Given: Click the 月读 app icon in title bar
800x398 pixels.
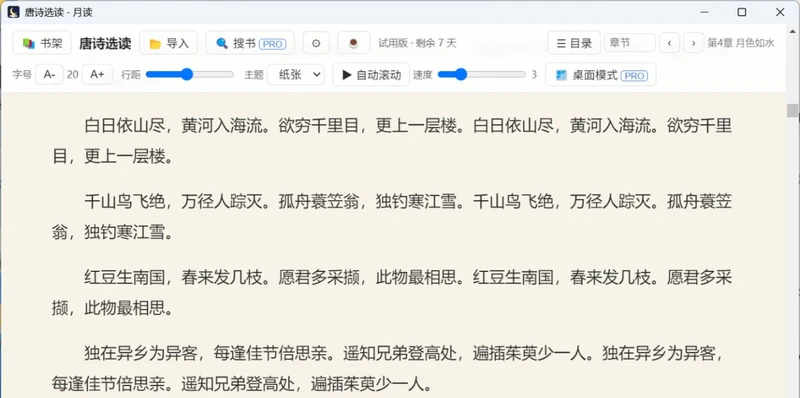Looking at the screenshot, I should pyautogui.click(x=14, y=12).
